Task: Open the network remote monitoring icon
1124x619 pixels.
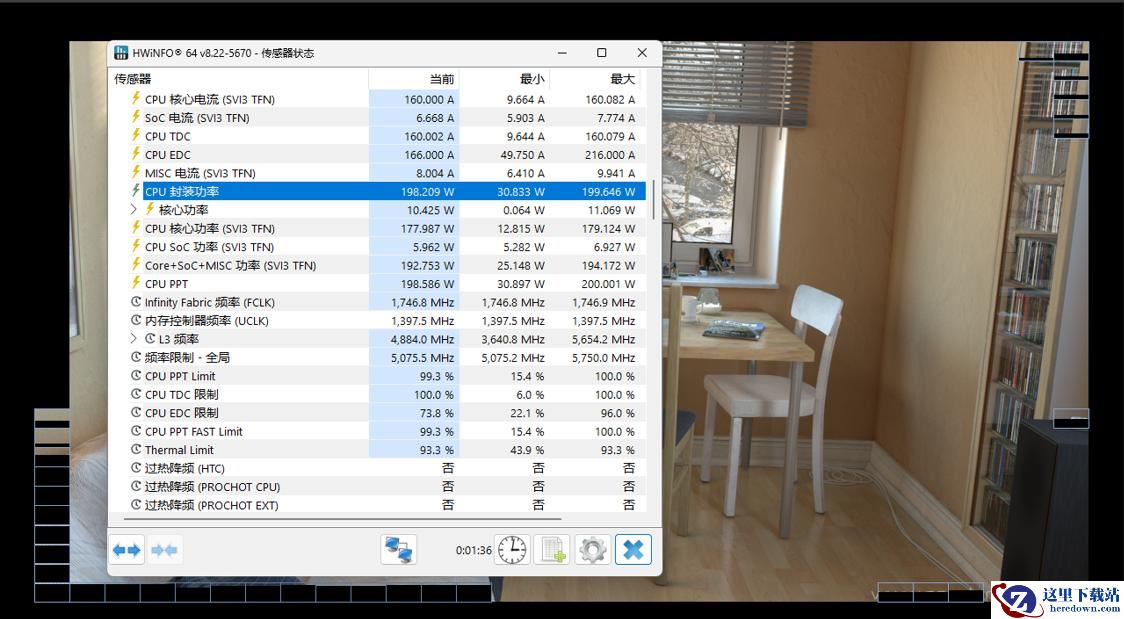Action: [x=398, y=549]
